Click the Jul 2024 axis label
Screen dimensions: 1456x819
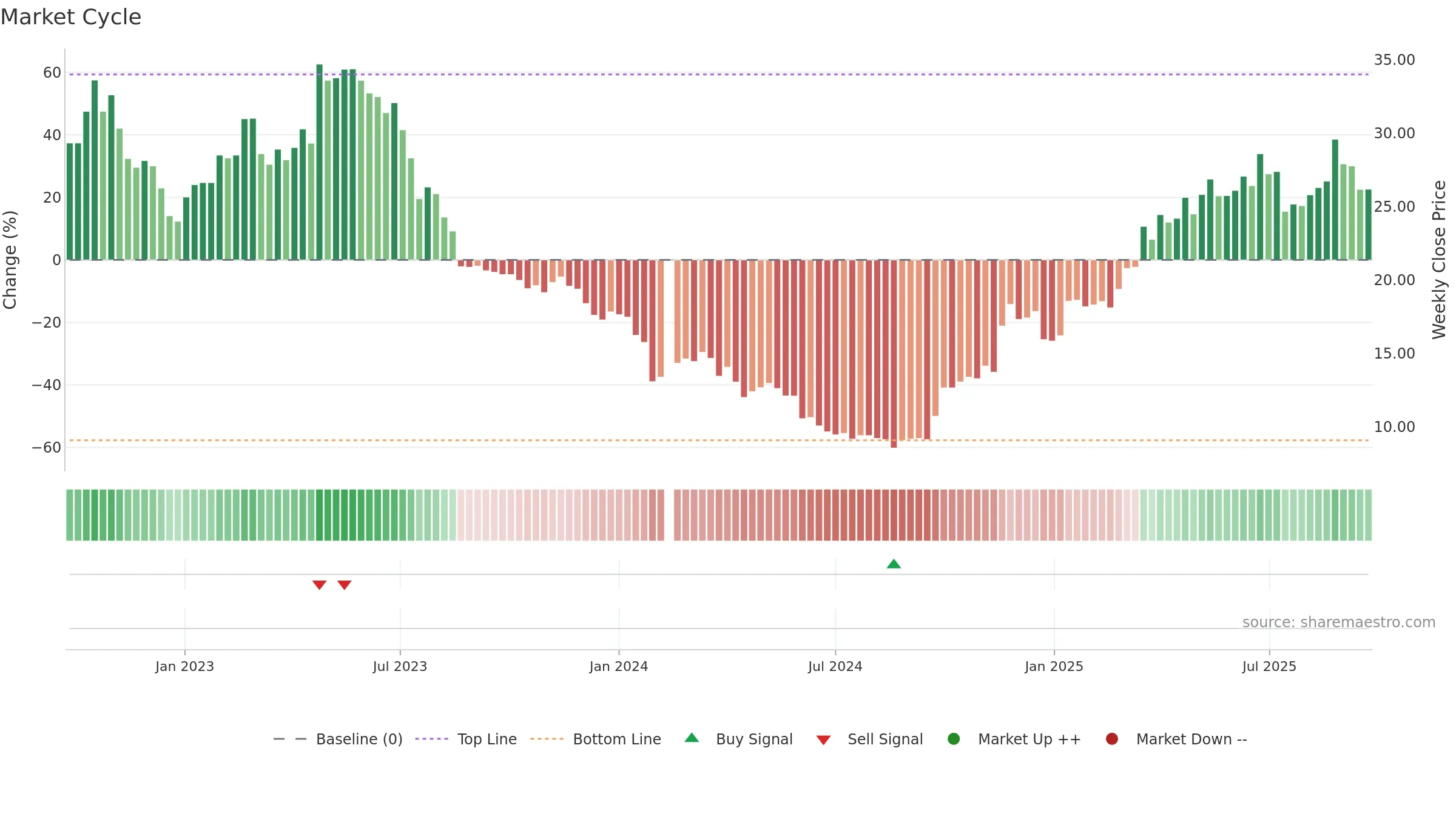click(835, 667)
